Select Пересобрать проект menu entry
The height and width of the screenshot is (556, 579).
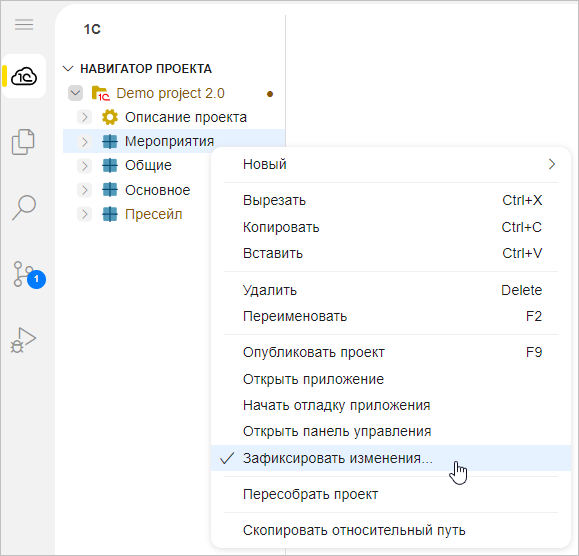(x=391, y=494)
